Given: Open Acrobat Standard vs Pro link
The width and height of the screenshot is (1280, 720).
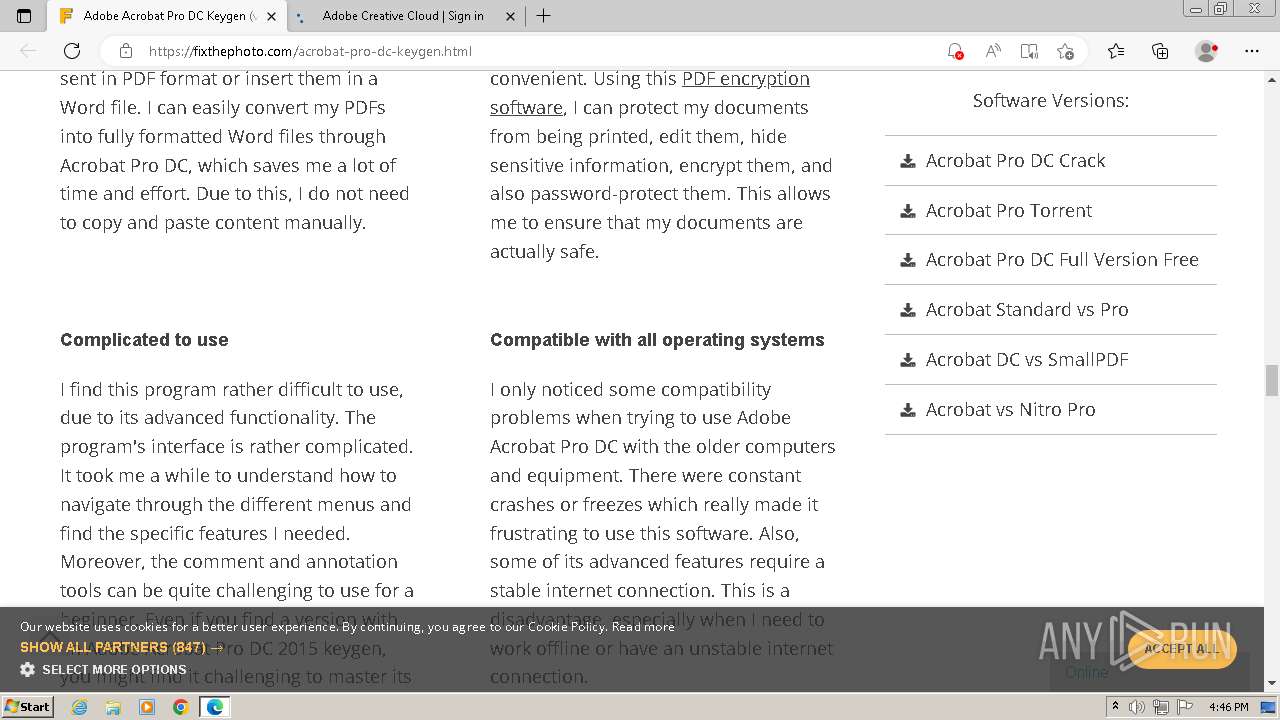Looking at the screenshot, I should (1027, 309).
